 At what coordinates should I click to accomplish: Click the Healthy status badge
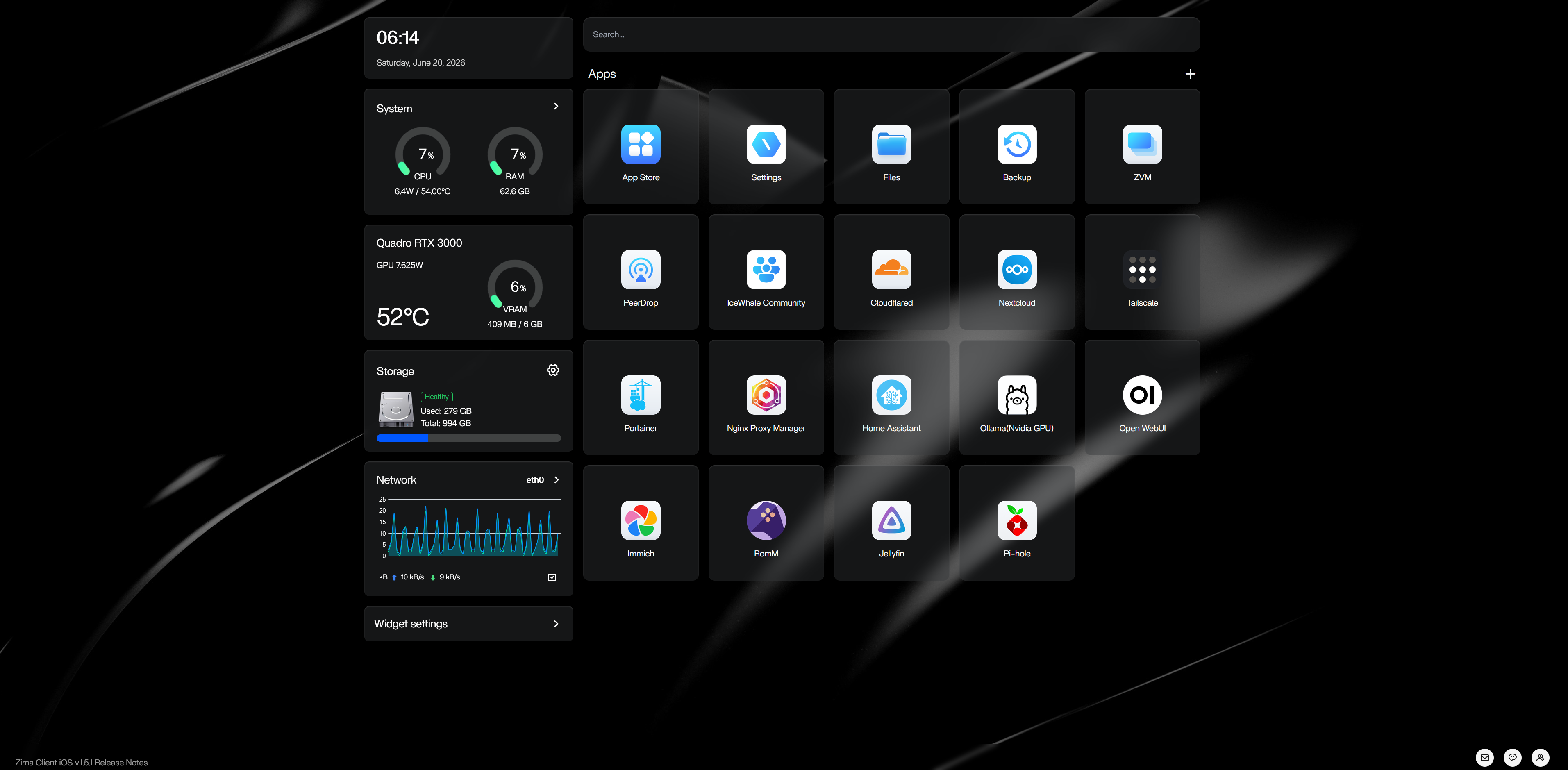(436, 397)
